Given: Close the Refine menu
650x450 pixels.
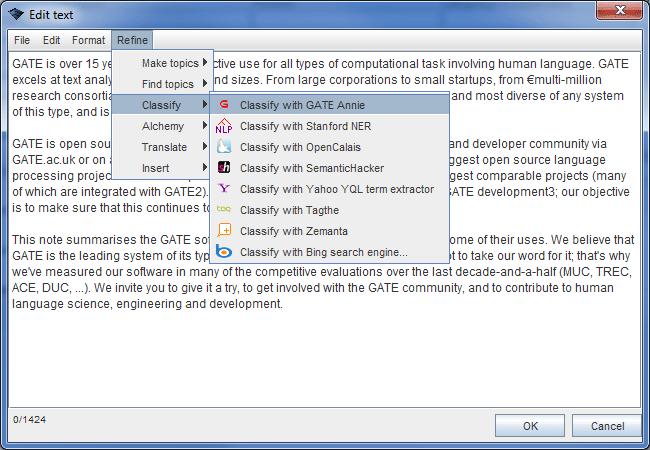Looking at the screenshot, I should [x=132, y=40].
